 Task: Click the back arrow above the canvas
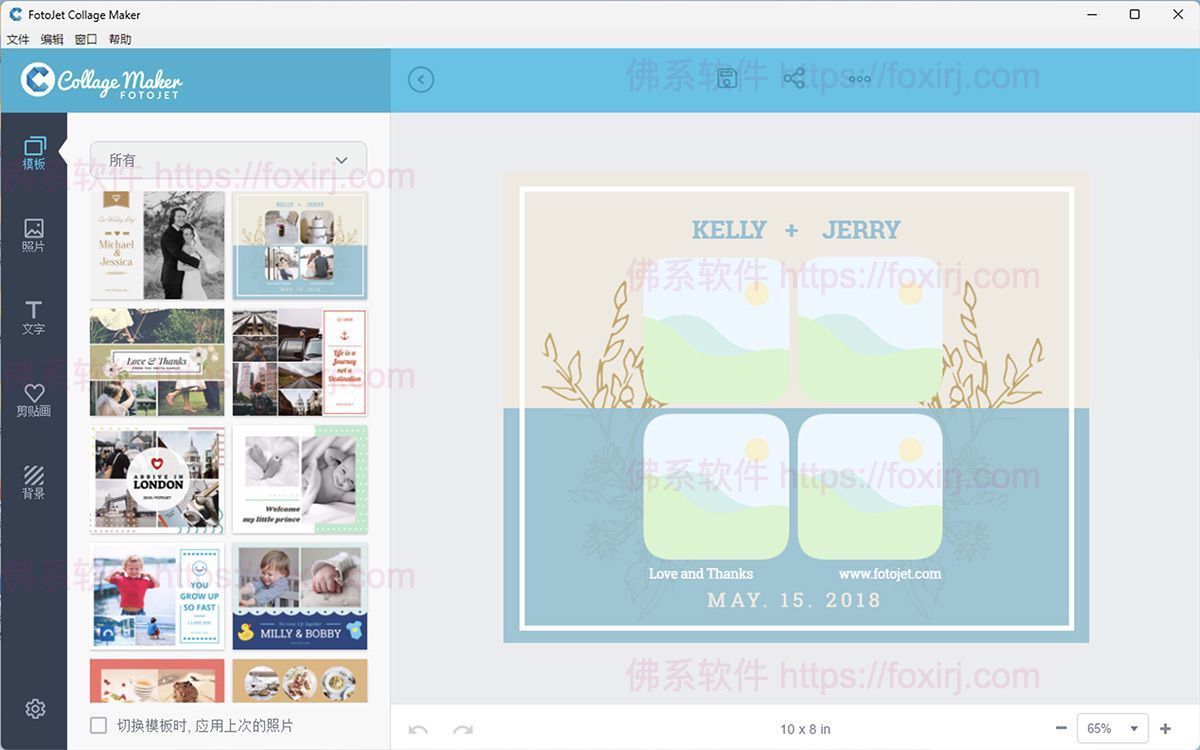(420, 79)
